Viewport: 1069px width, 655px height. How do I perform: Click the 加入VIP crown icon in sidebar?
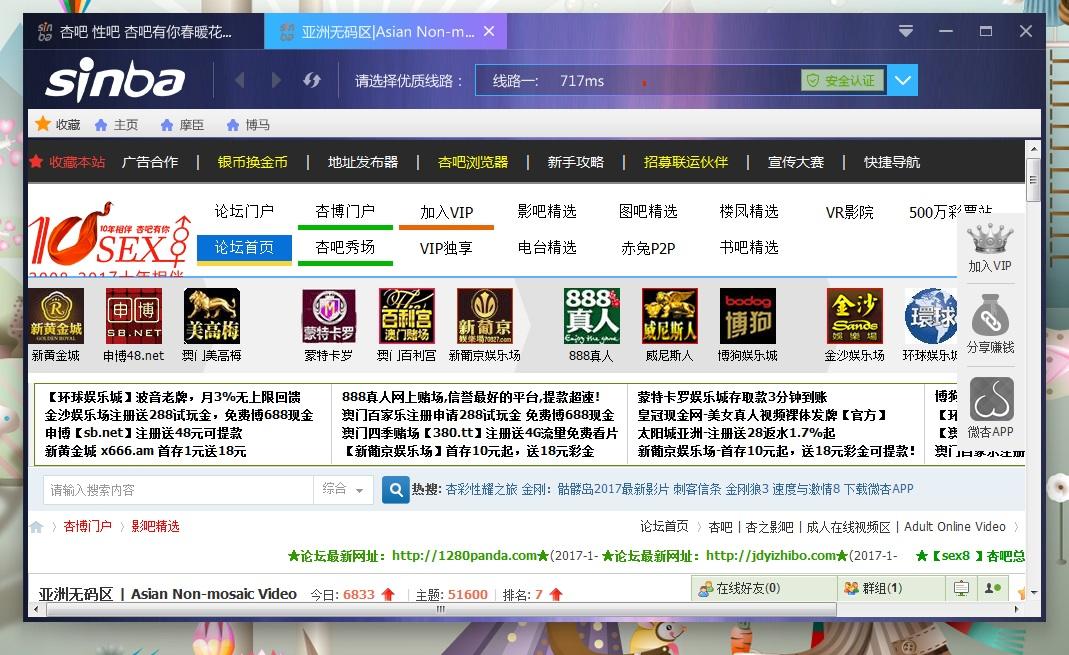coord(991,243)
